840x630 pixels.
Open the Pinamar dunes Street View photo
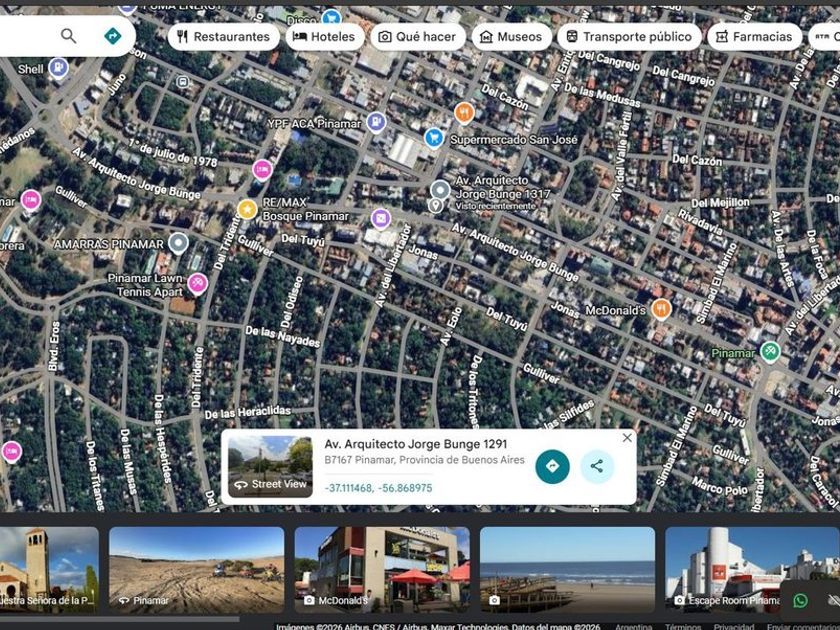pyautogui.click(x=196, y=569)
